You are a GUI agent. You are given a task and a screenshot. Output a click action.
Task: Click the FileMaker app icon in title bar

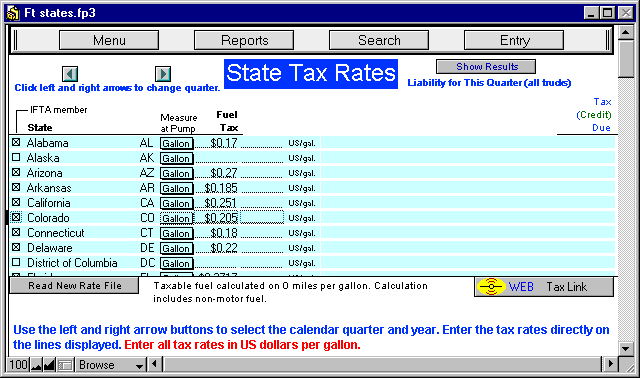pos(13,13)
